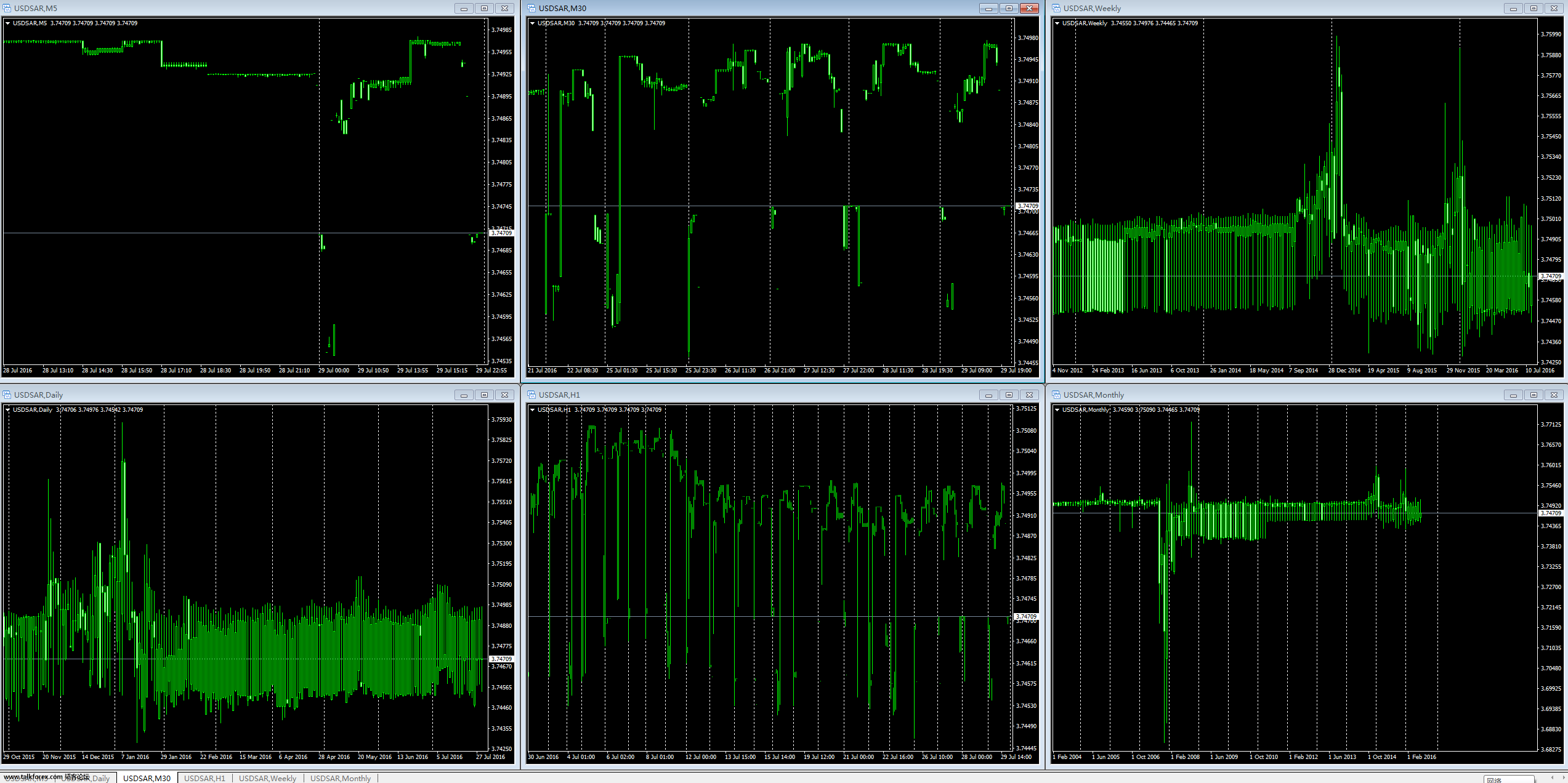Click the 3.74709 price tag in Monthly chart

click(1551, 513)
